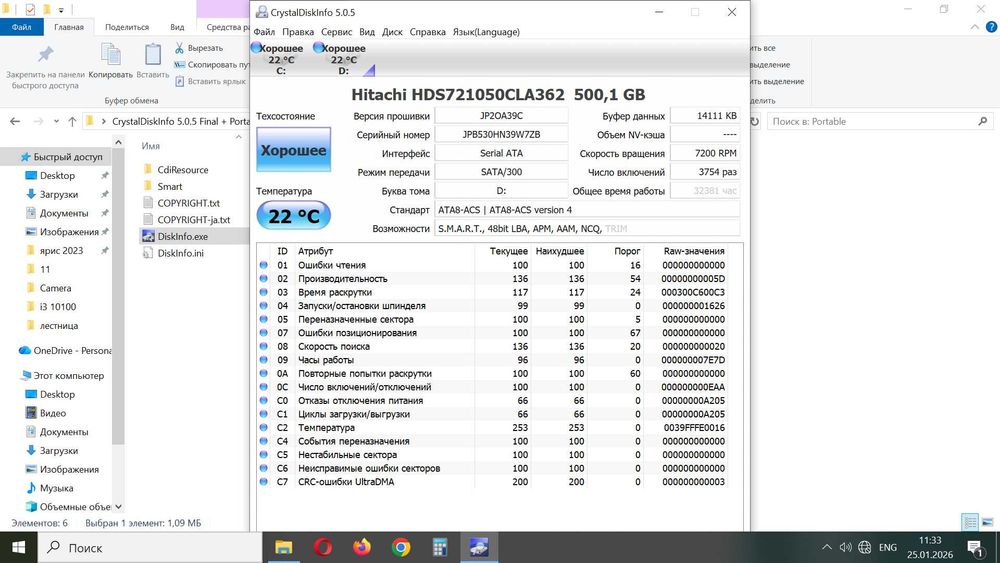Click the 7200 RPM rotation speed field

[x=705, y=153]
